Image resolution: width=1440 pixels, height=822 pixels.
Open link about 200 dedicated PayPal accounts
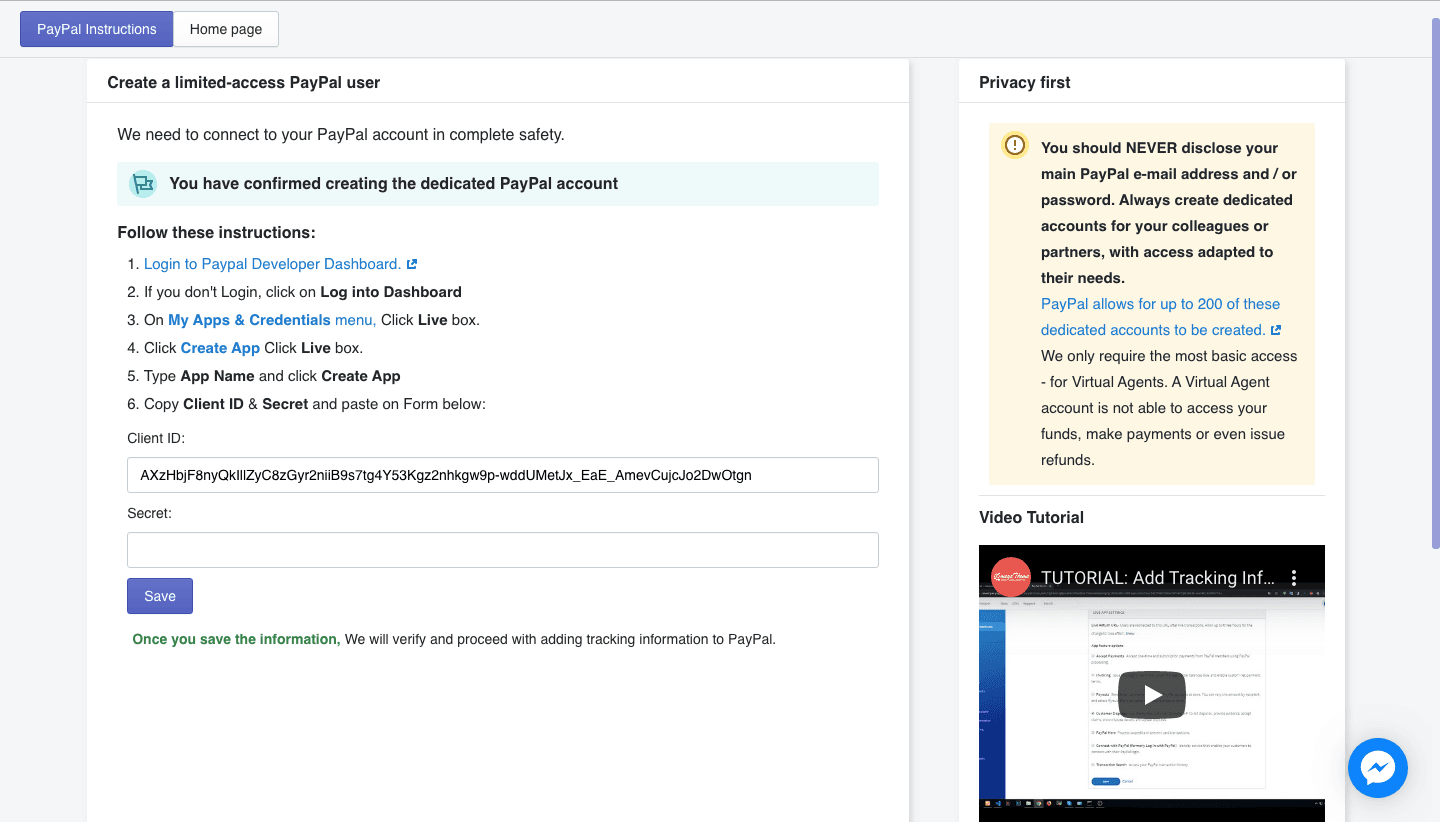coord(1160,304)
